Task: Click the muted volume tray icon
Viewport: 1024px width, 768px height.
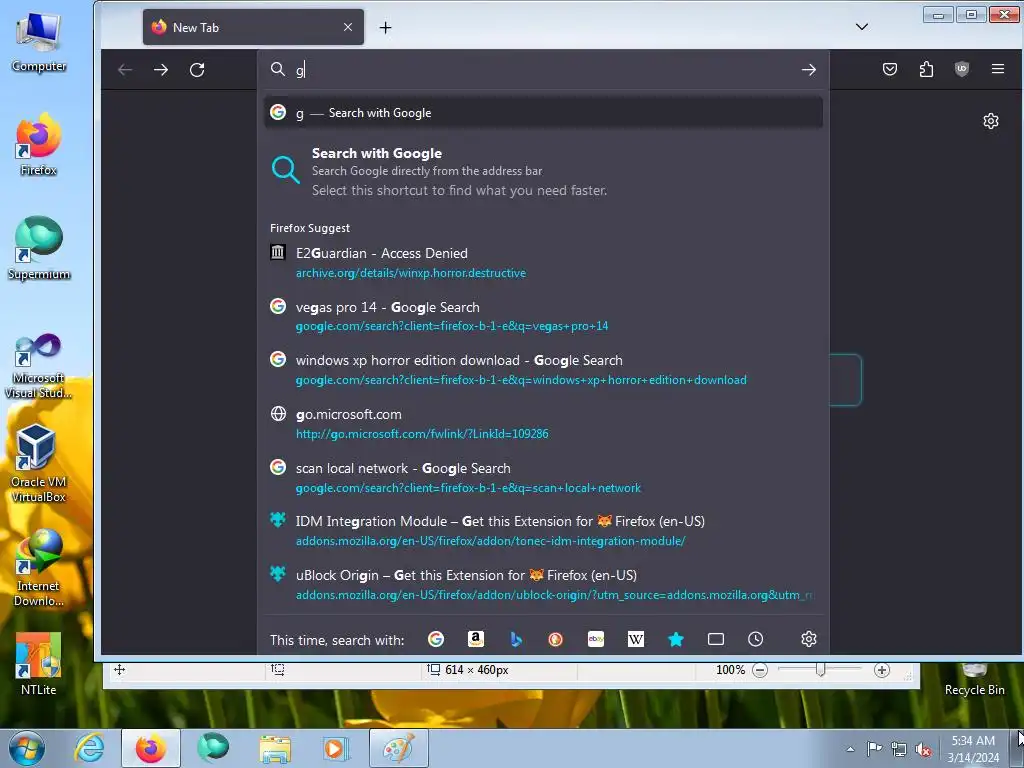Action: point(923,750)
